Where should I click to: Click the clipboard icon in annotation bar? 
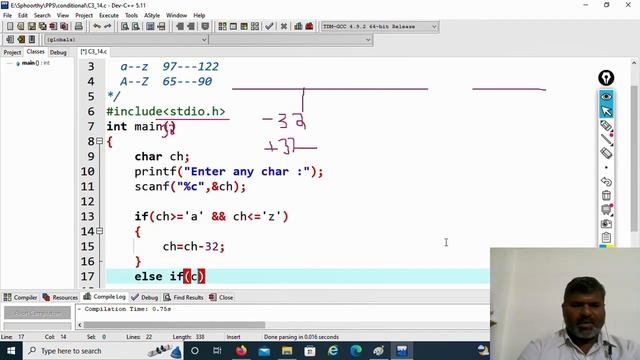pyautogui.click(x=606, y=237)
